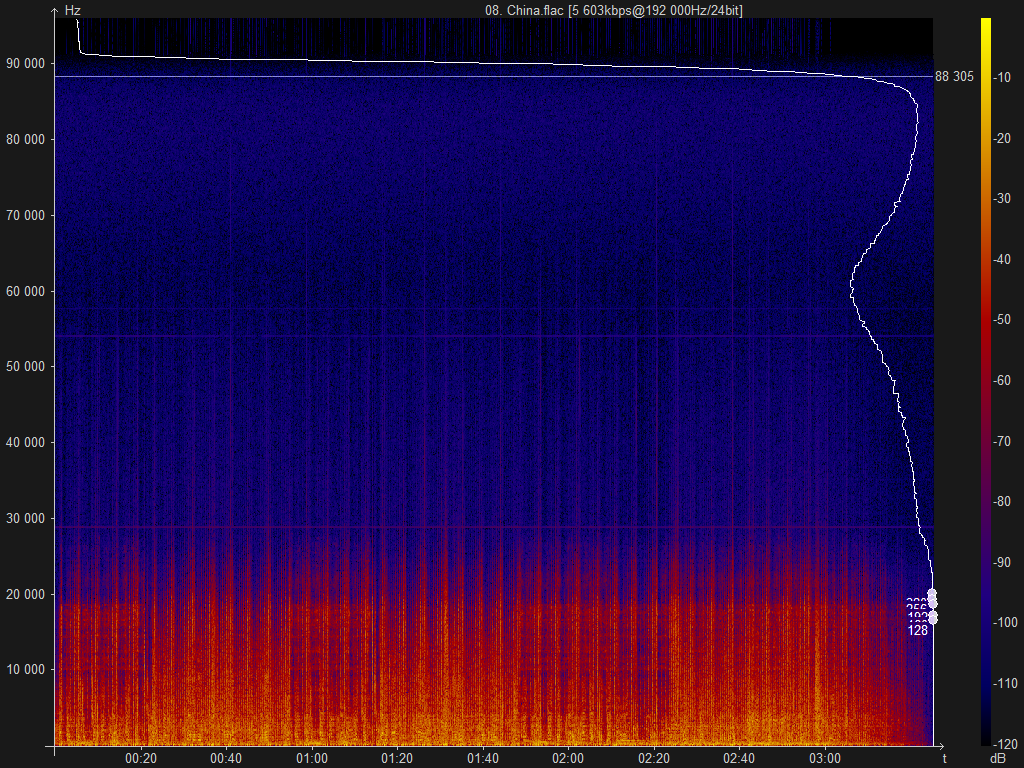
Task: Click the -50 dB scale value
Action: tap(1002, 319)
